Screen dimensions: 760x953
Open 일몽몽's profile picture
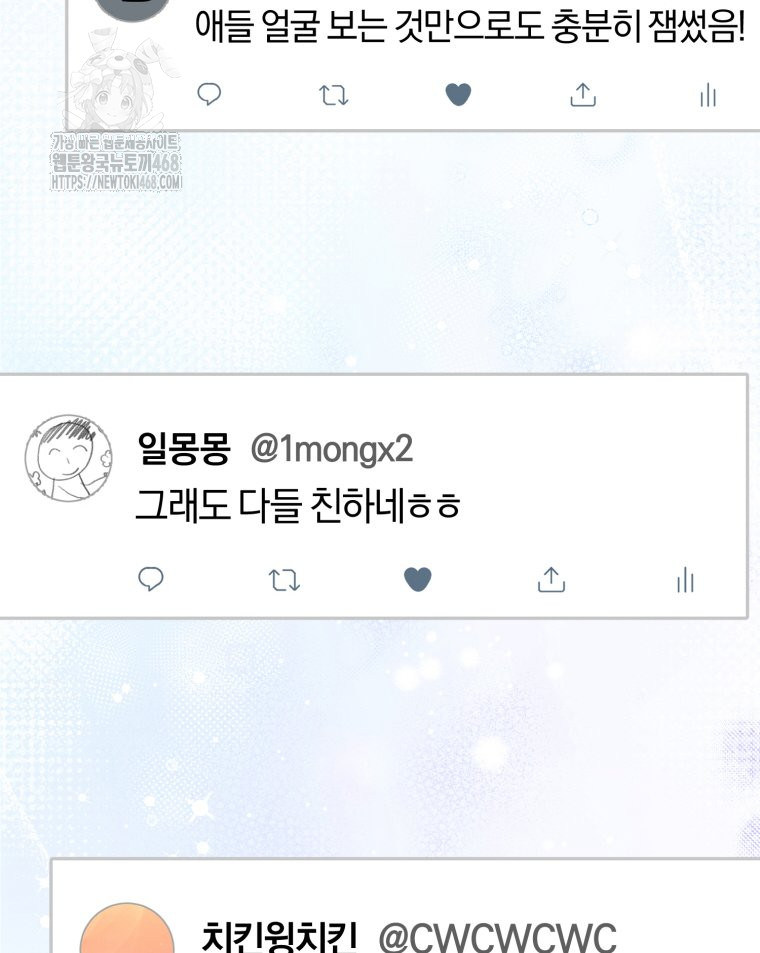(69, 458)
